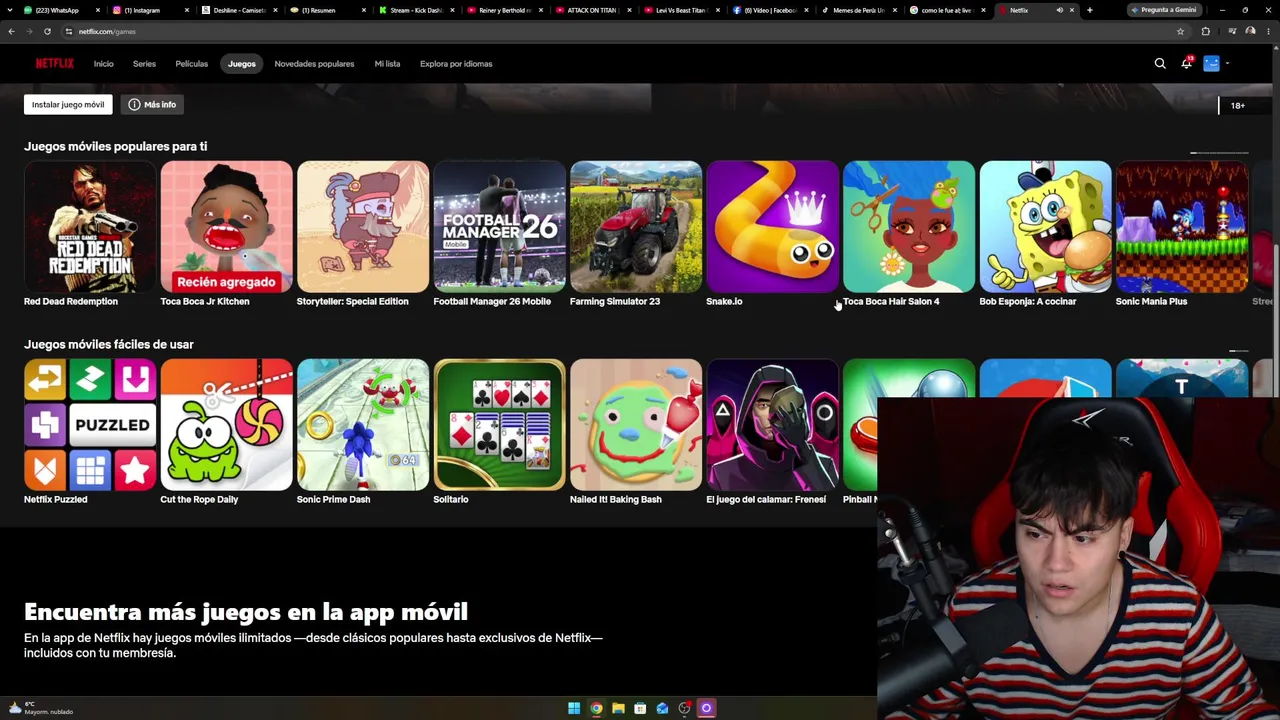Click the 18+ maturity rating badge
1280x720 pixels.
(x=1238, y=105)
